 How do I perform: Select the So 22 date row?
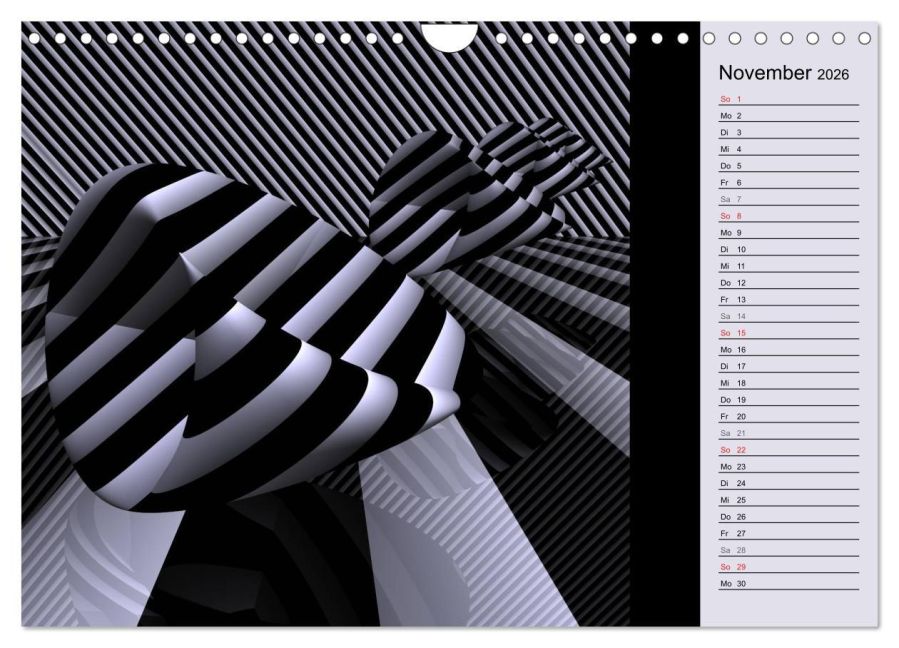(789, 450)
